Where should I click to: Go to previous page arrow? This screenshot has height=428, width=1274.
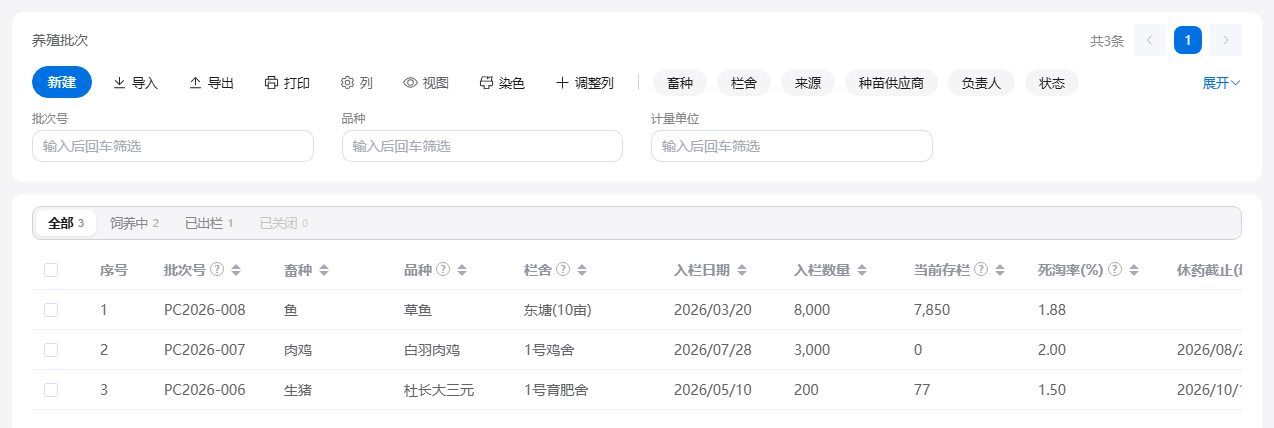[x=1150, y=40]
